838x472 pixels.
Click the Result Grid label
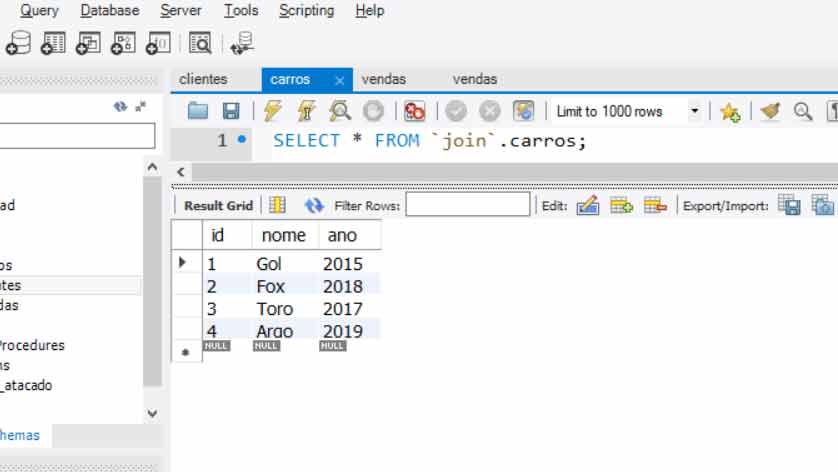(x=218, y=206)
